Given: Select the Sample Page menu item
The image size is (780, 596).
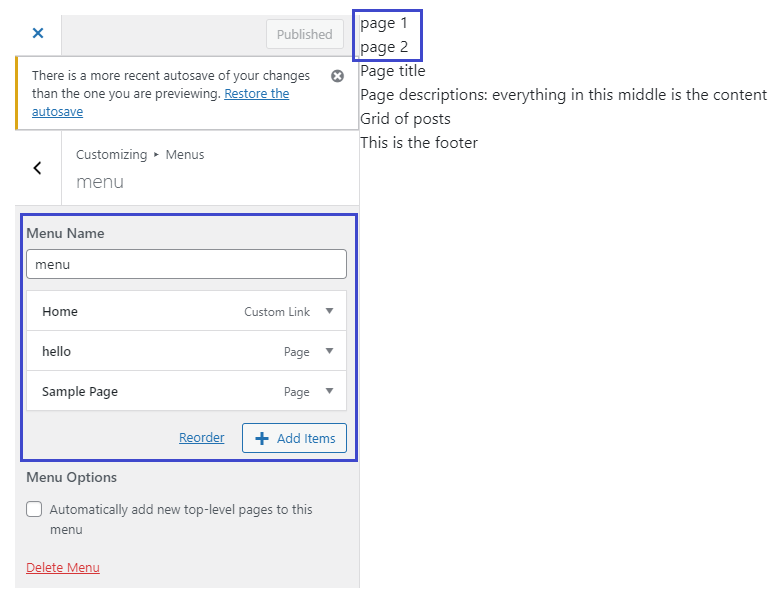Looking at the screenshot, I should (80, 391).
